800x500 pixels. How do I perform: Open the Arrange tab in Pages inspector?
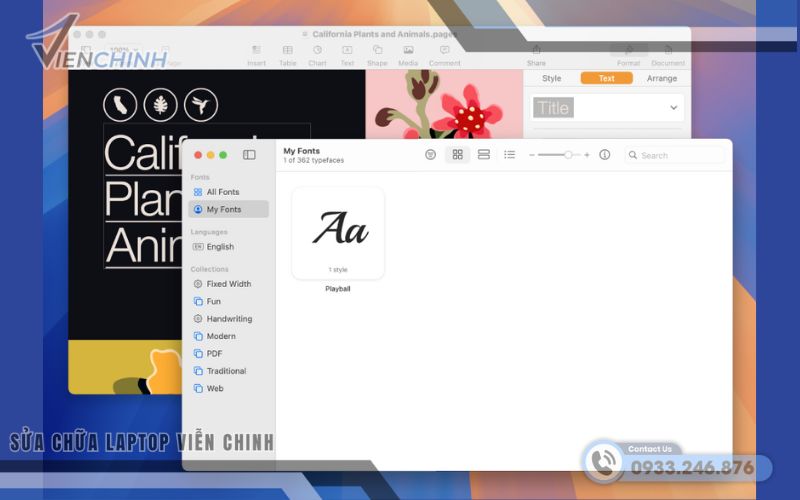662,78
